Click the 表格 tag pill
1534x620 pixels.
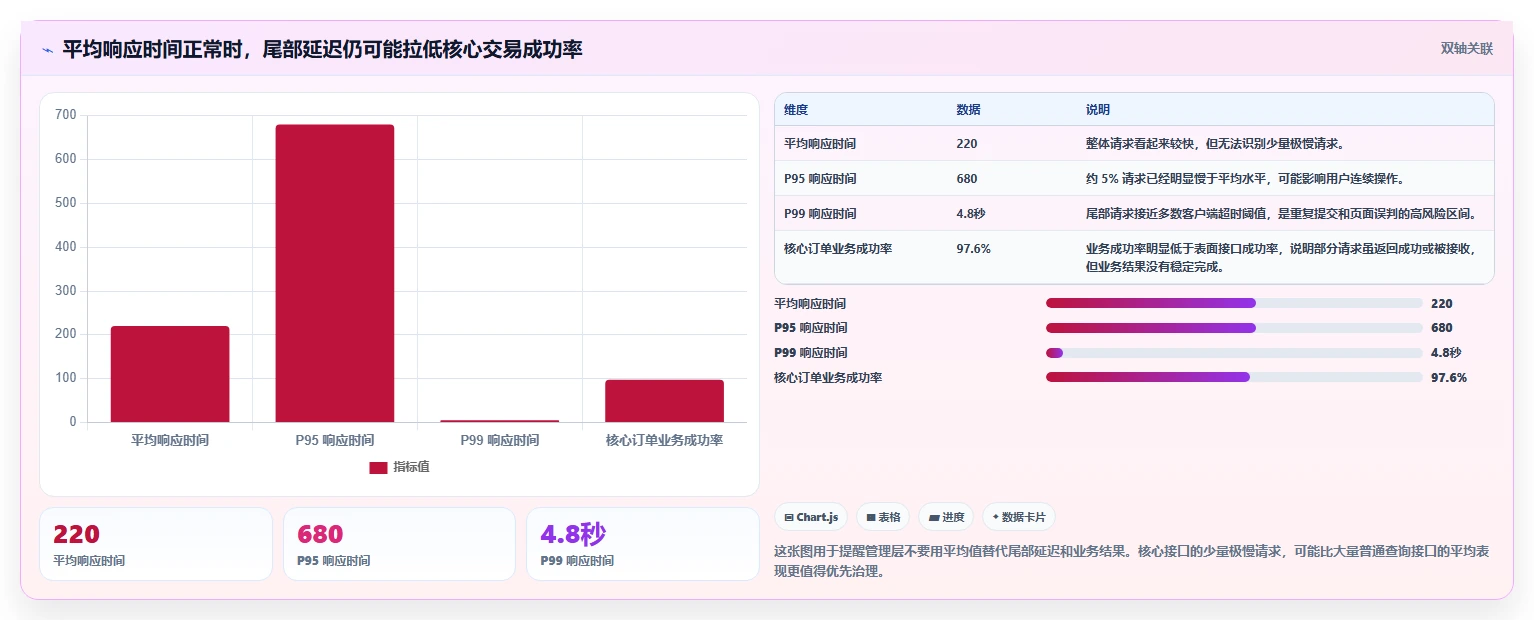883,517
